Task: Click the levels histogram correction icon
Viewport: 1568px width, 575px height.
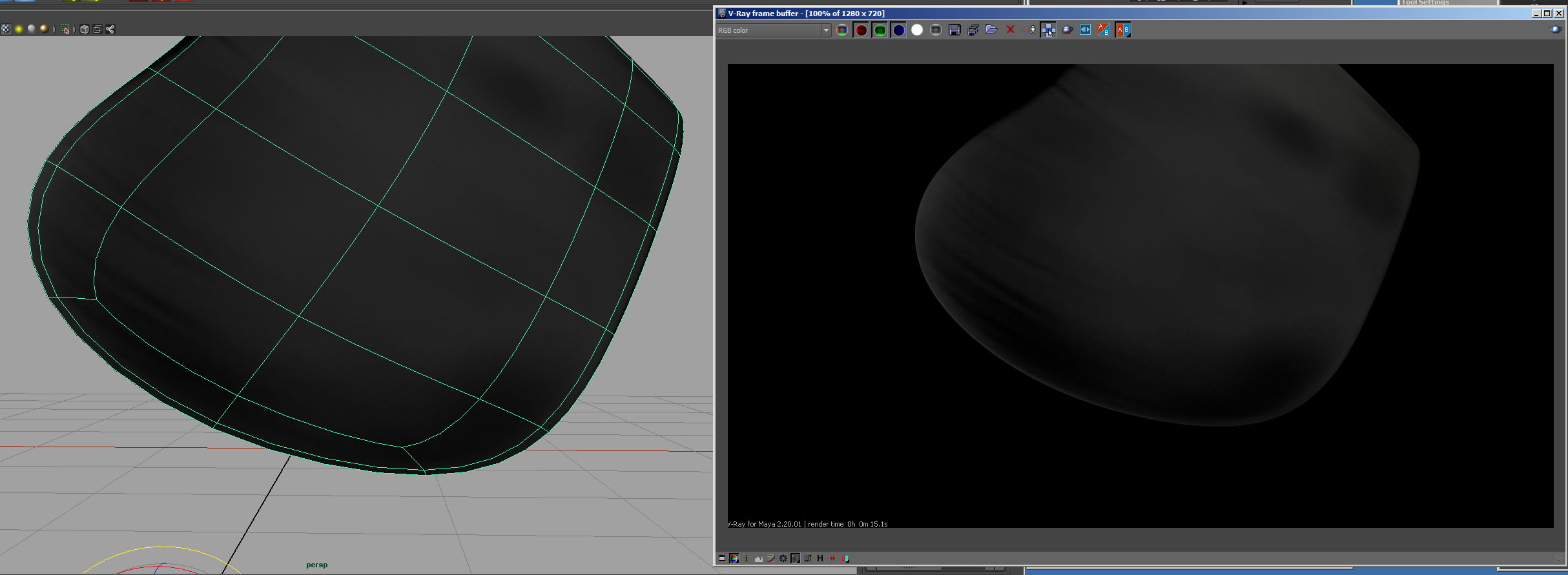Action: [x=759, y=559]
